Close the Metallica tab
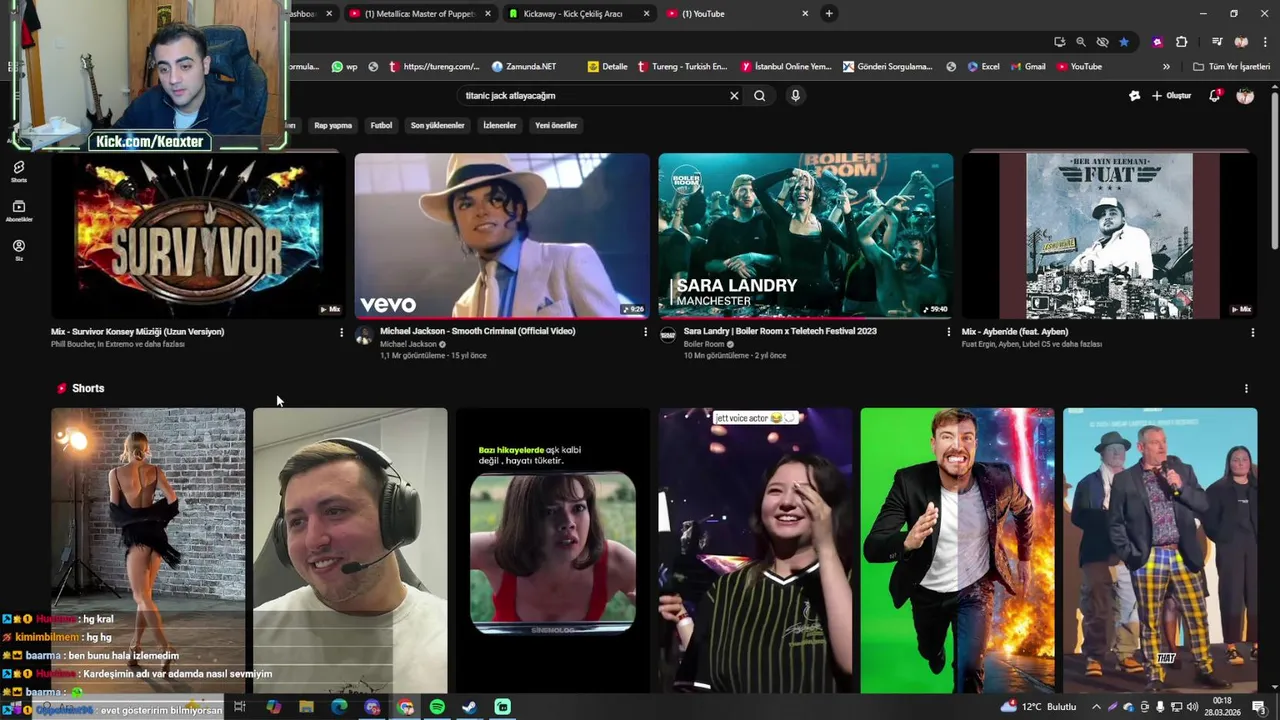This screenshot has height=720, width=1280. click(488, 14)
